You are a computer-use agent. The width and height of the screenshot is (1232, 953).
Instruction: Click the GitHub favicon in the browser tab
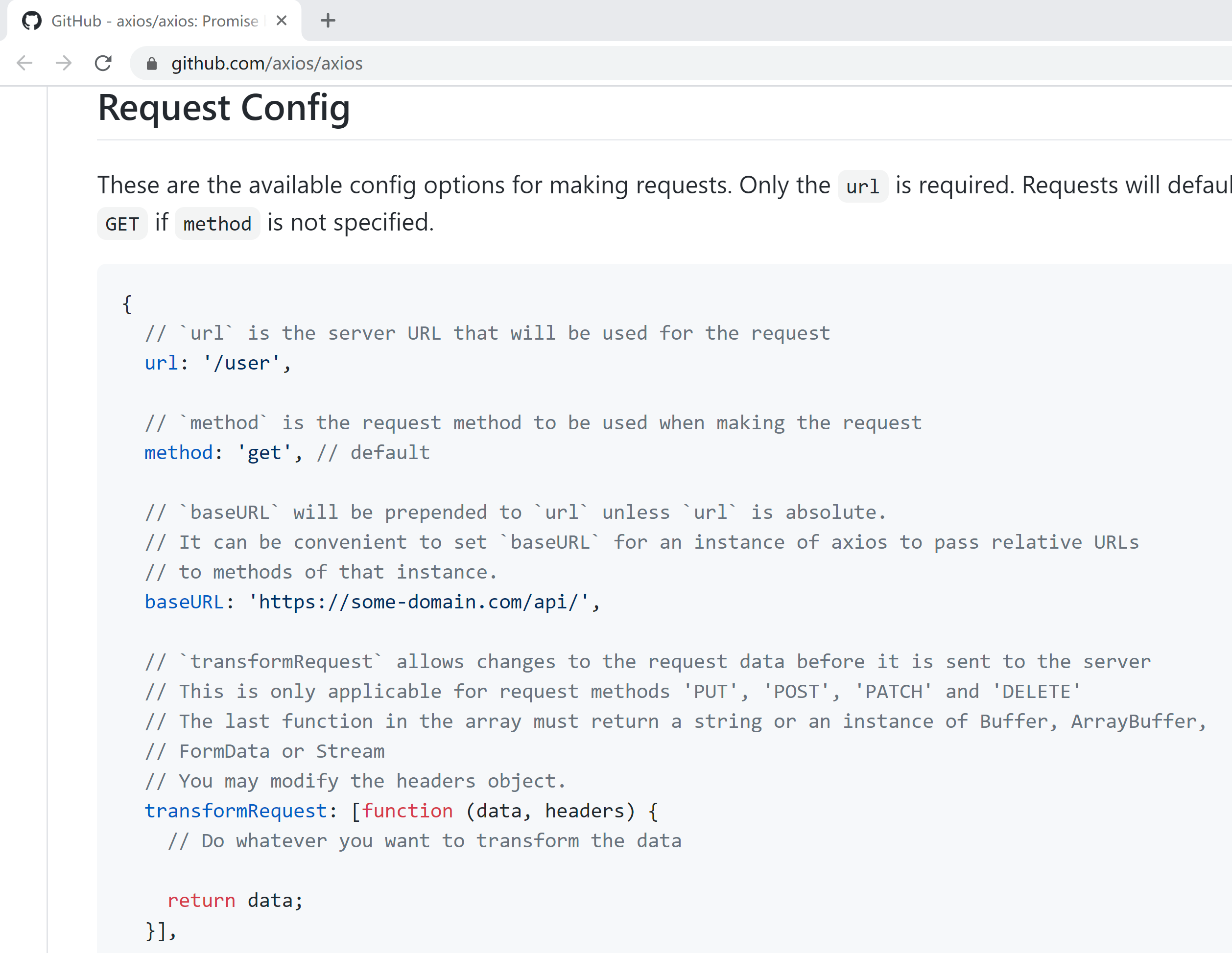click(x=32, y=21)
